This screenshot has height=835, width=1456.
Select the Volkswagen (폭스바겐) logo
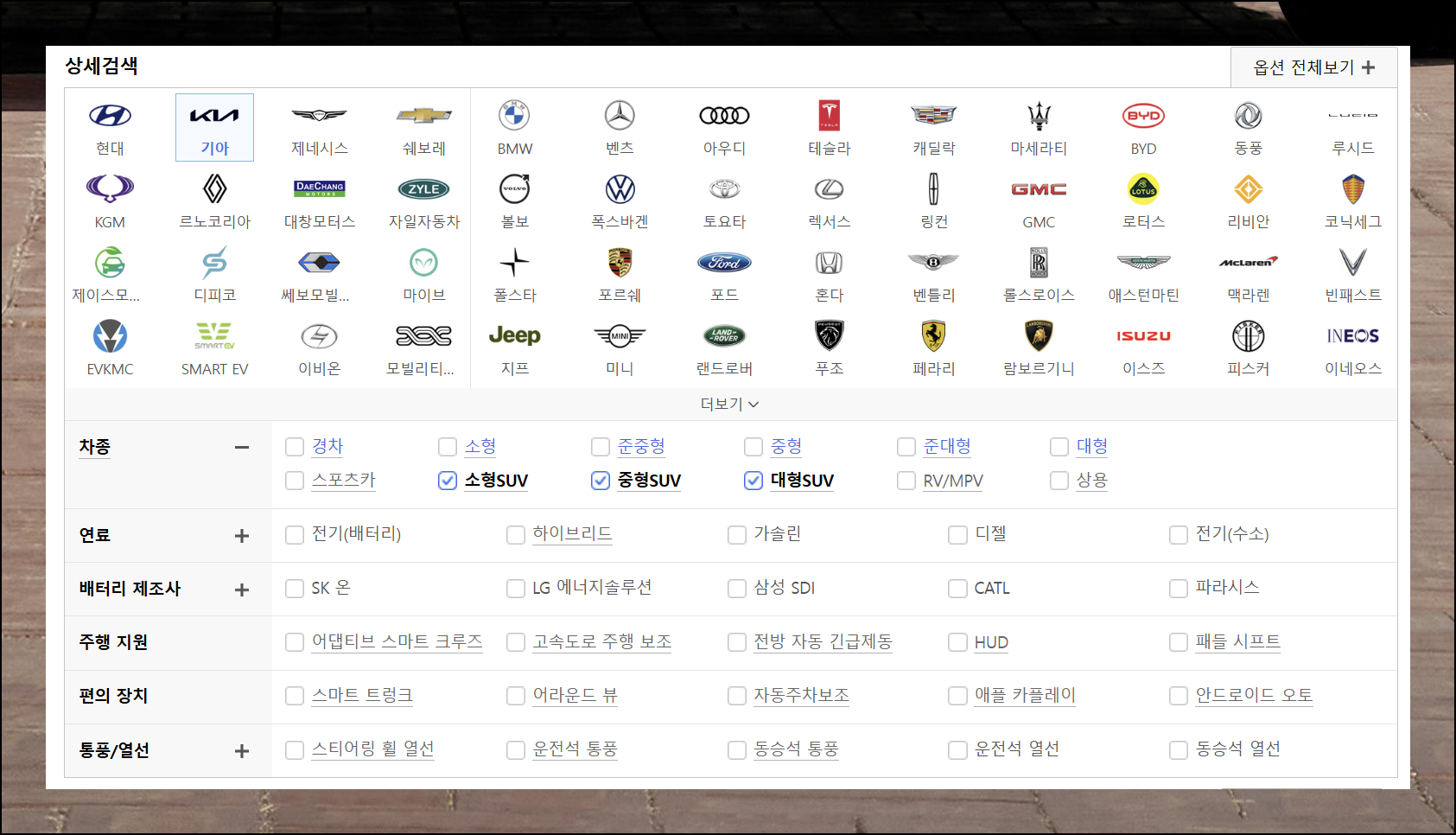pyautogui.click(x=620, y=188)
